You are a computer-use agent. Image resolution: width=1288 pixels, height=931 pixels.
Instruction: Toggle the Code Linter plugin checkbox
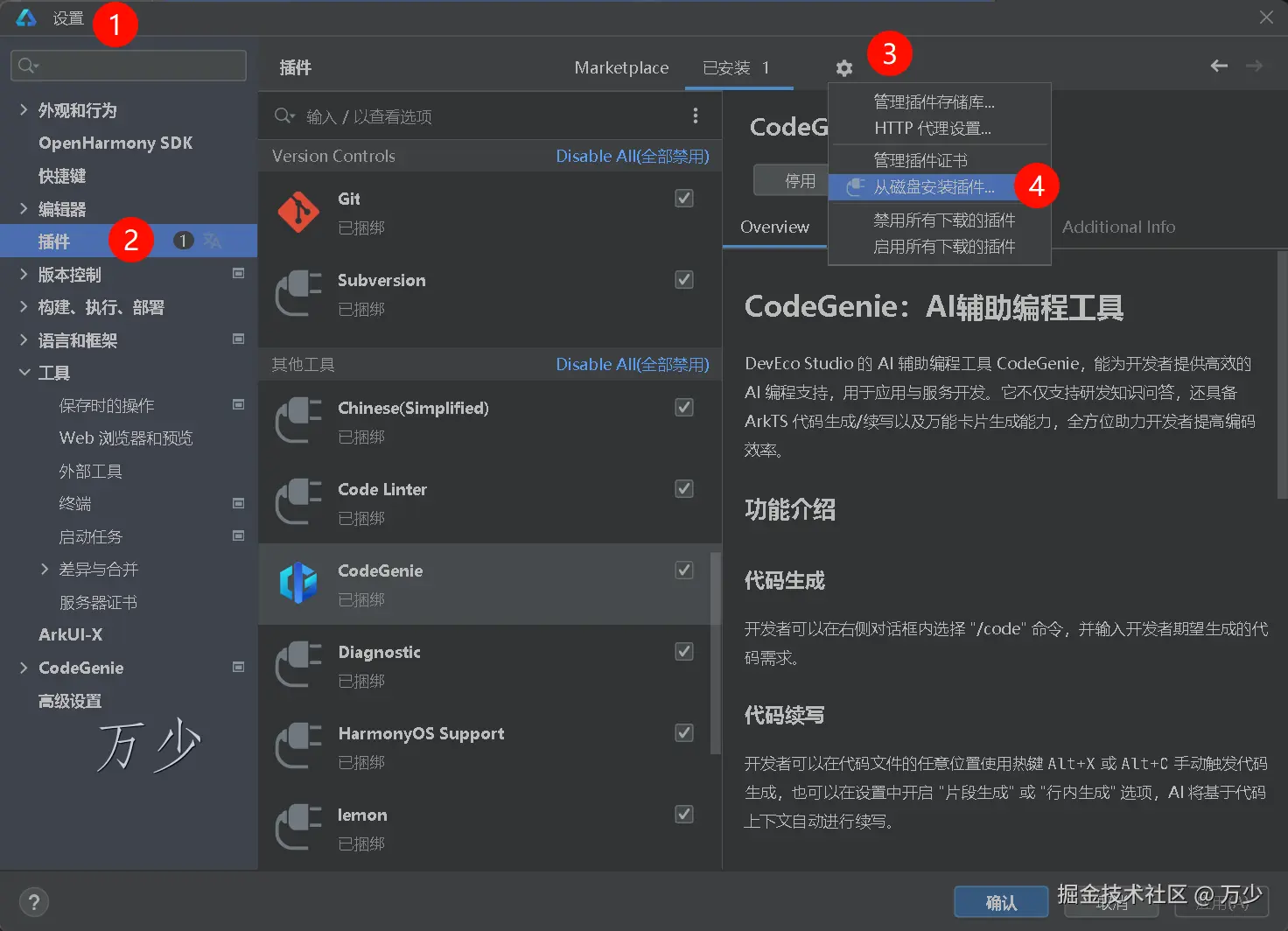click(684, 489)
